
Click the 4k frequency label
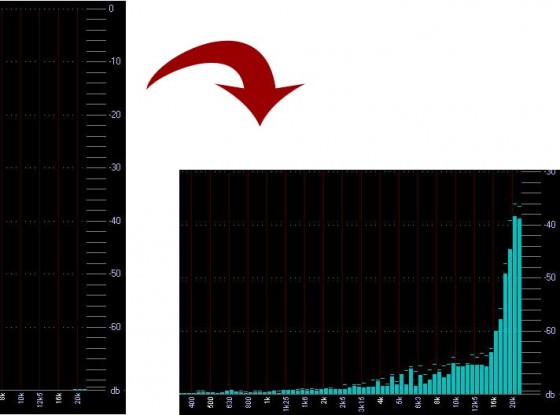pos(380,401)
